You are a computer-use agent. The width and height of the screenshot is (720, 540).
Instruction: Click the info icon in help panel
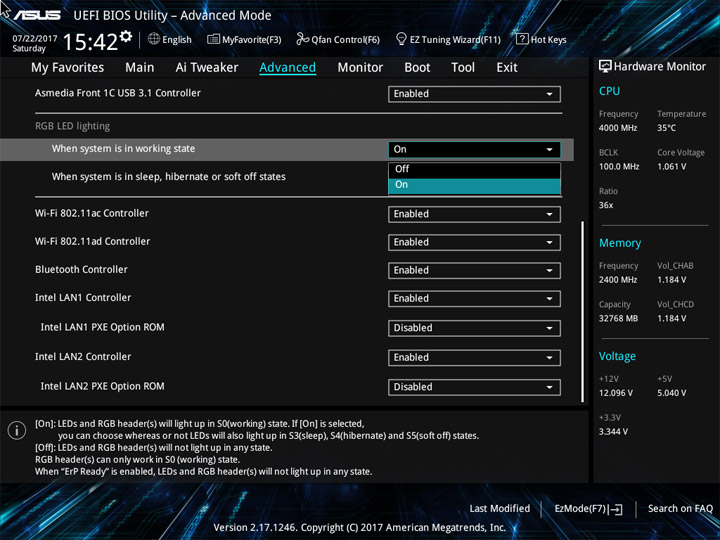[x=17, y=430]
